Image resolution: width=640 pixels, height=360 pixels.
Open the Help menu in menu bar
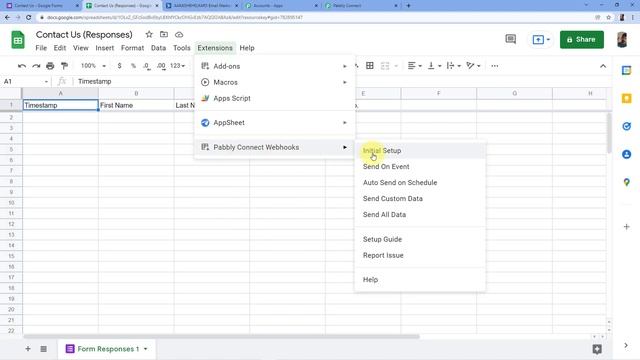click(247, 48)
